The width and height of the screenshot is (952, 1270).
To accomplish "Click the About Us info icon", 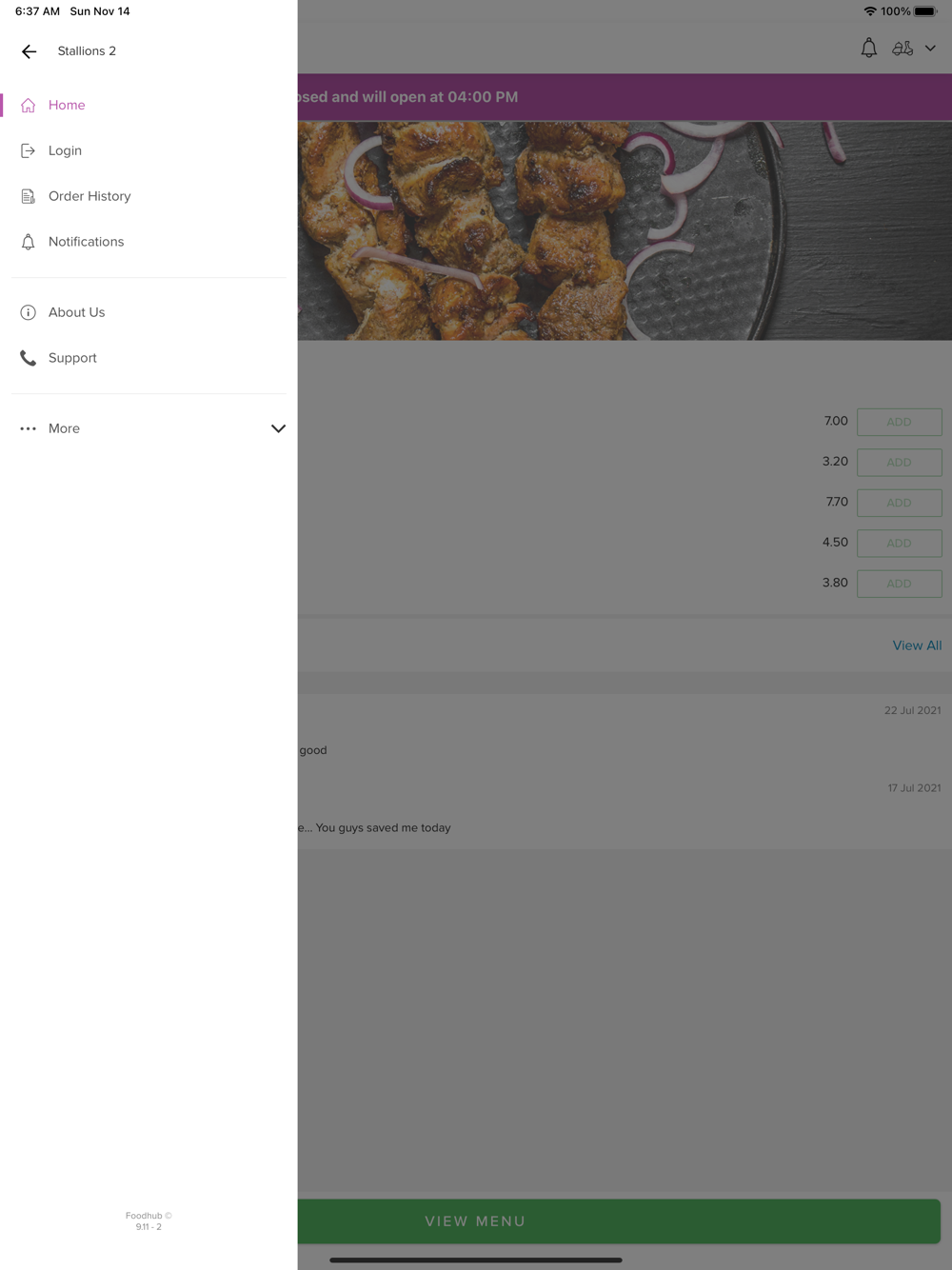I will pyautogui.click(x=29, y=312).
